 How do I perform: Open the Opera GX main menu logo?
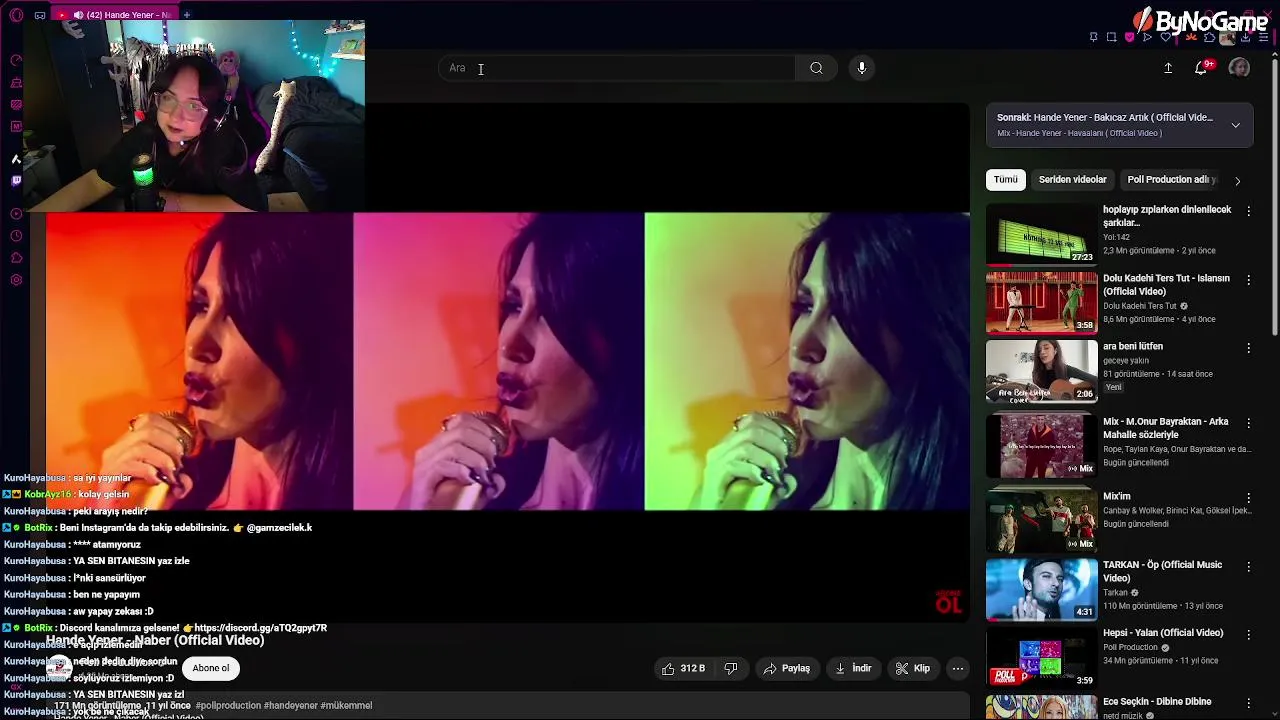tap(16, 15)
